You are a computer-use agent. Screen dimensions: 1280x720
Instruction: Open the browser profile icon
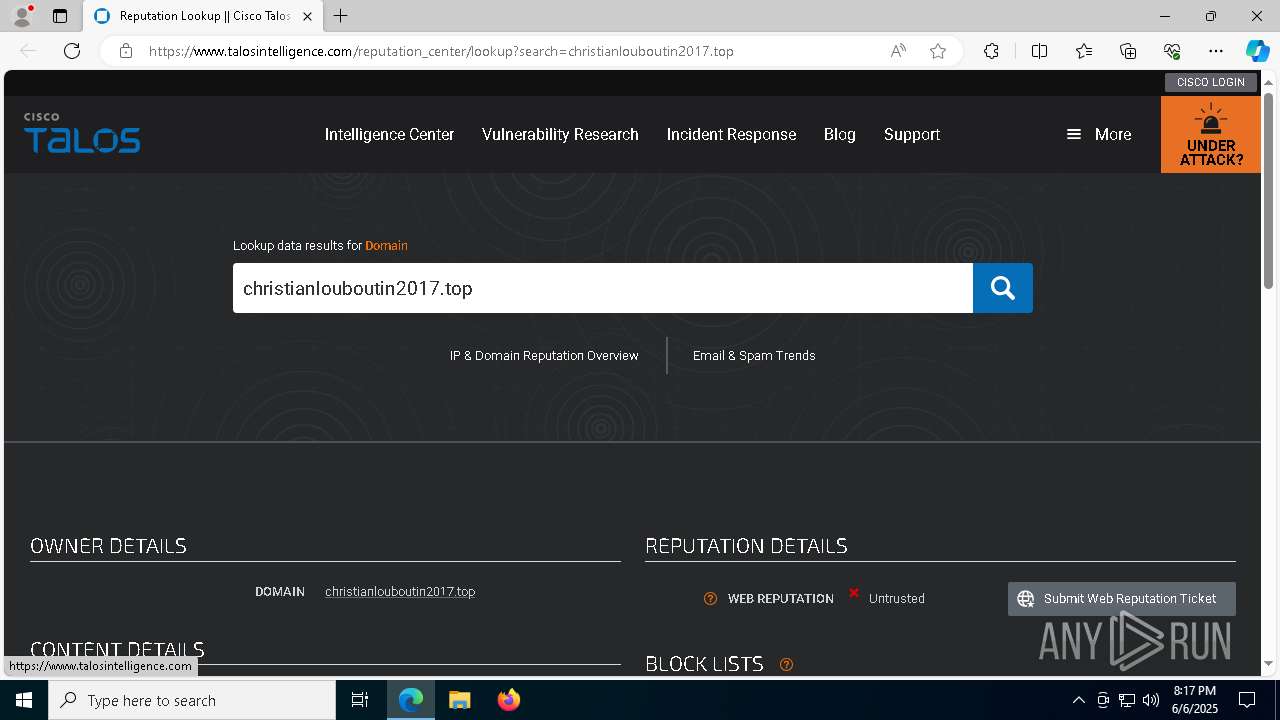(x=21, y=16)
